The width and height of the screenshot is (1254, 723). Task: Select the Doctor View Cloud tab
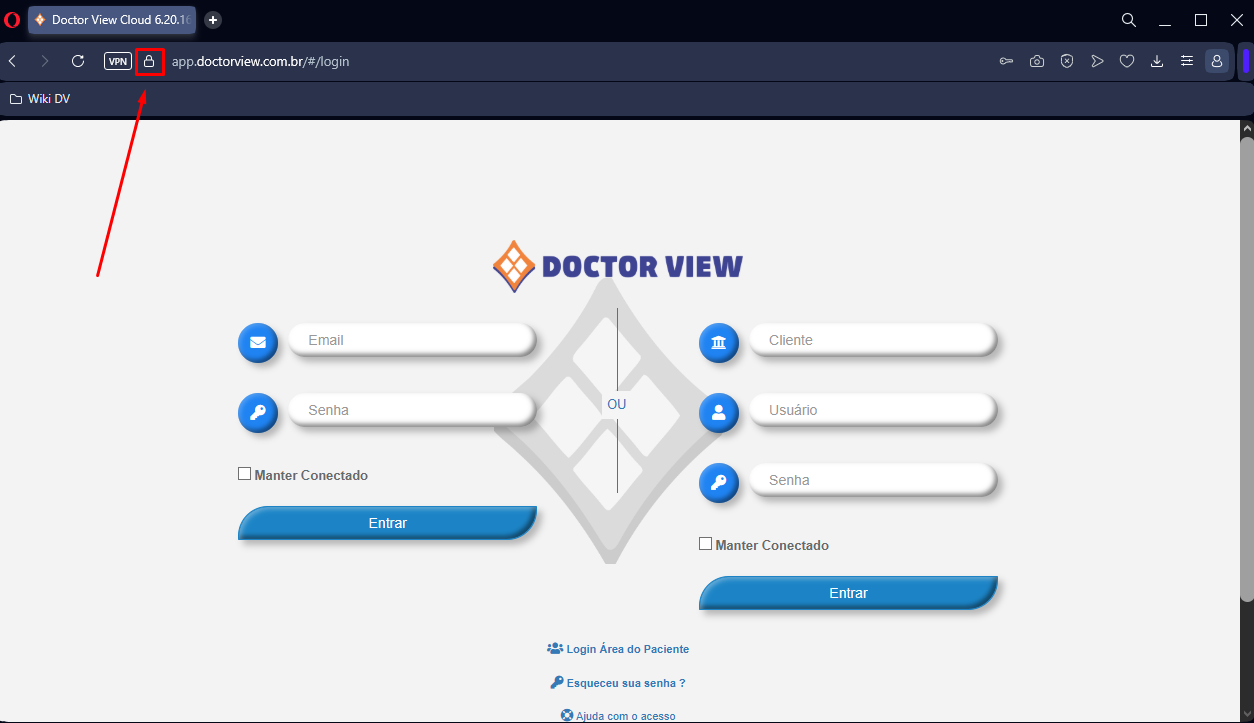tap(112, 20)
